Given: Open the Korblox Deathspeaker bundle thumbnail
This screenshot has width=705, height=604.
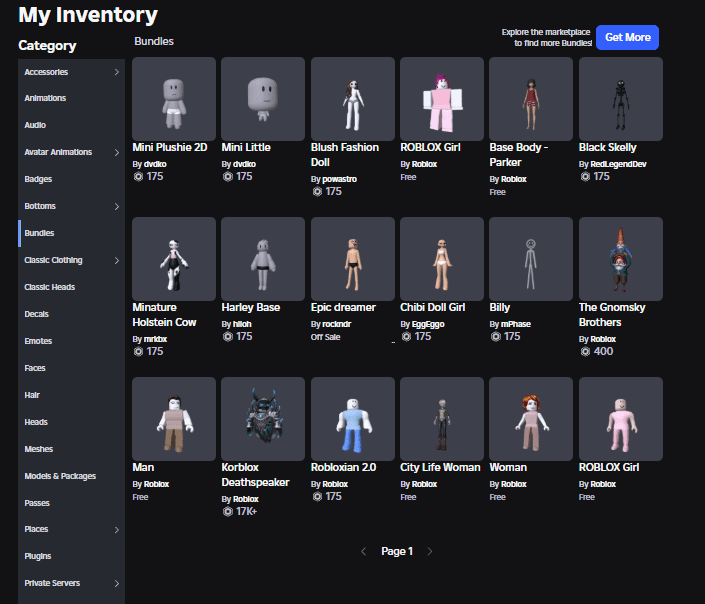Looking at the screenshot, I should tap(262, 418).
